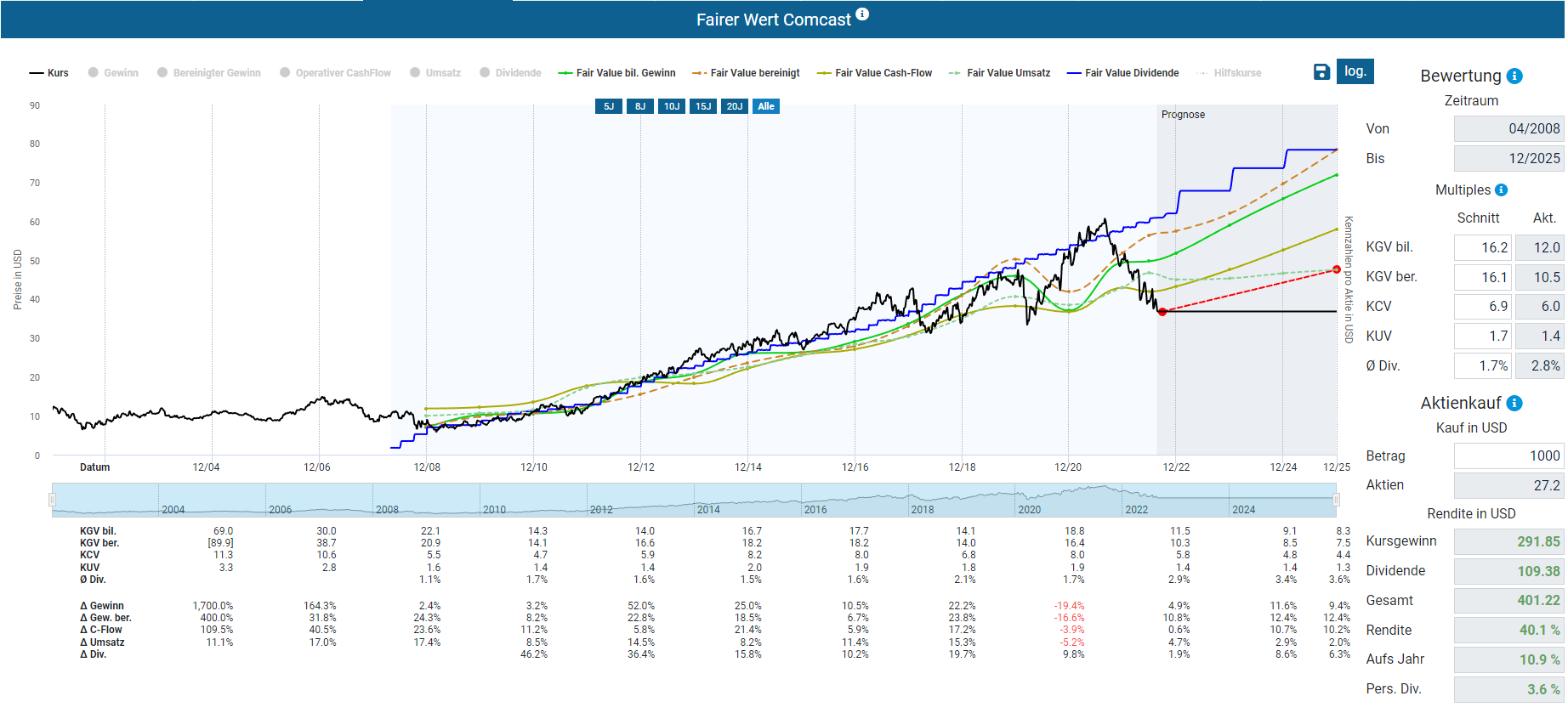Open info icon next to Fairer Wert Comcast
This screenshot has width=1568, height=713.
point(862,14)
